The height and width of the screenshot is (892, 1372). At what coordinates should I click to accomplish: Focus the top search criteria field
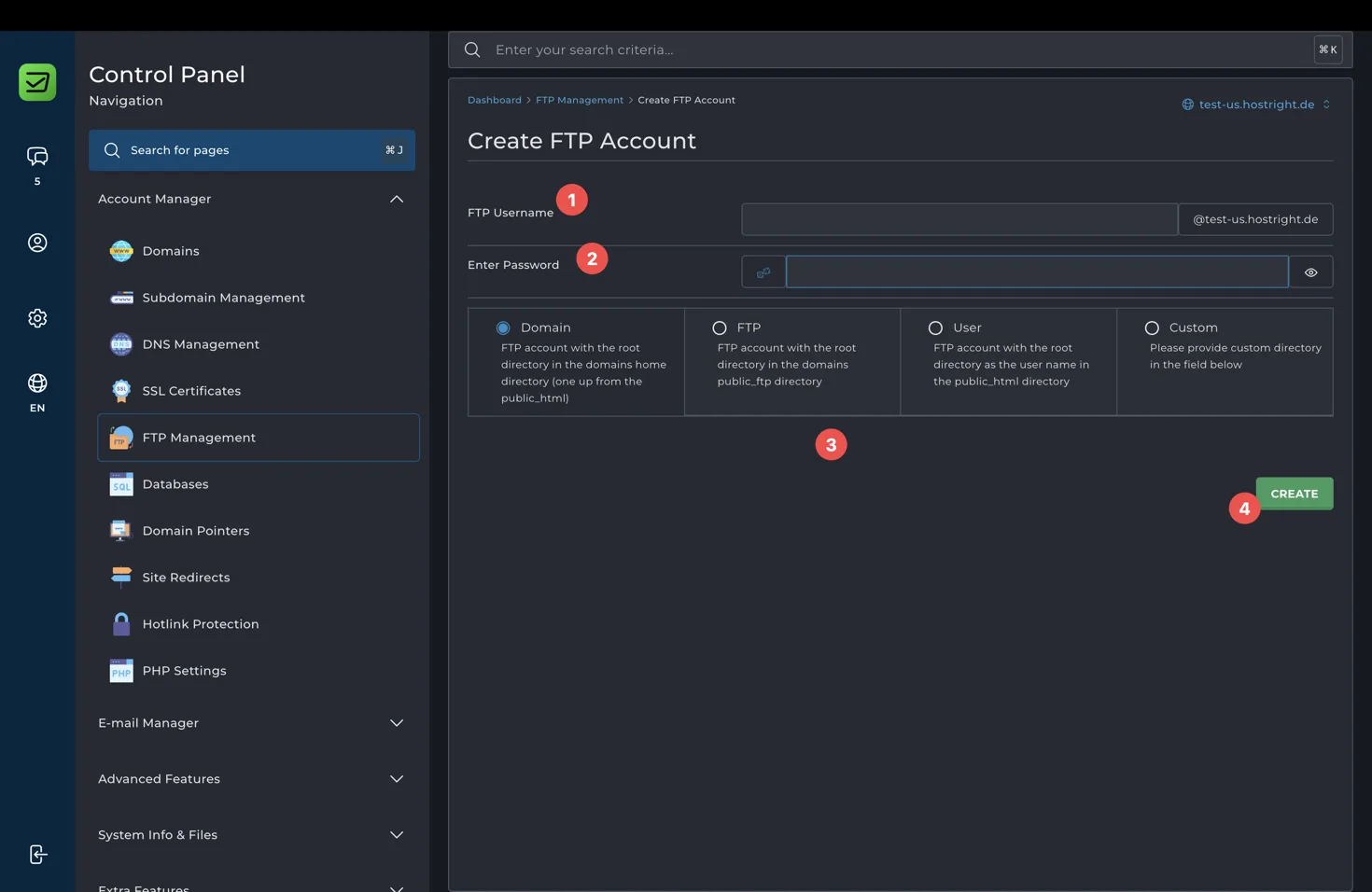coord(900,49)
